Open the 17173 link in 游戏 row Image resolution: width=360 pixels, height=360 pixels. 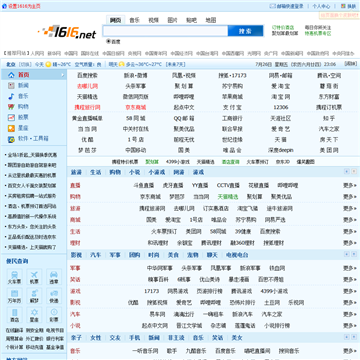[151, 291]
